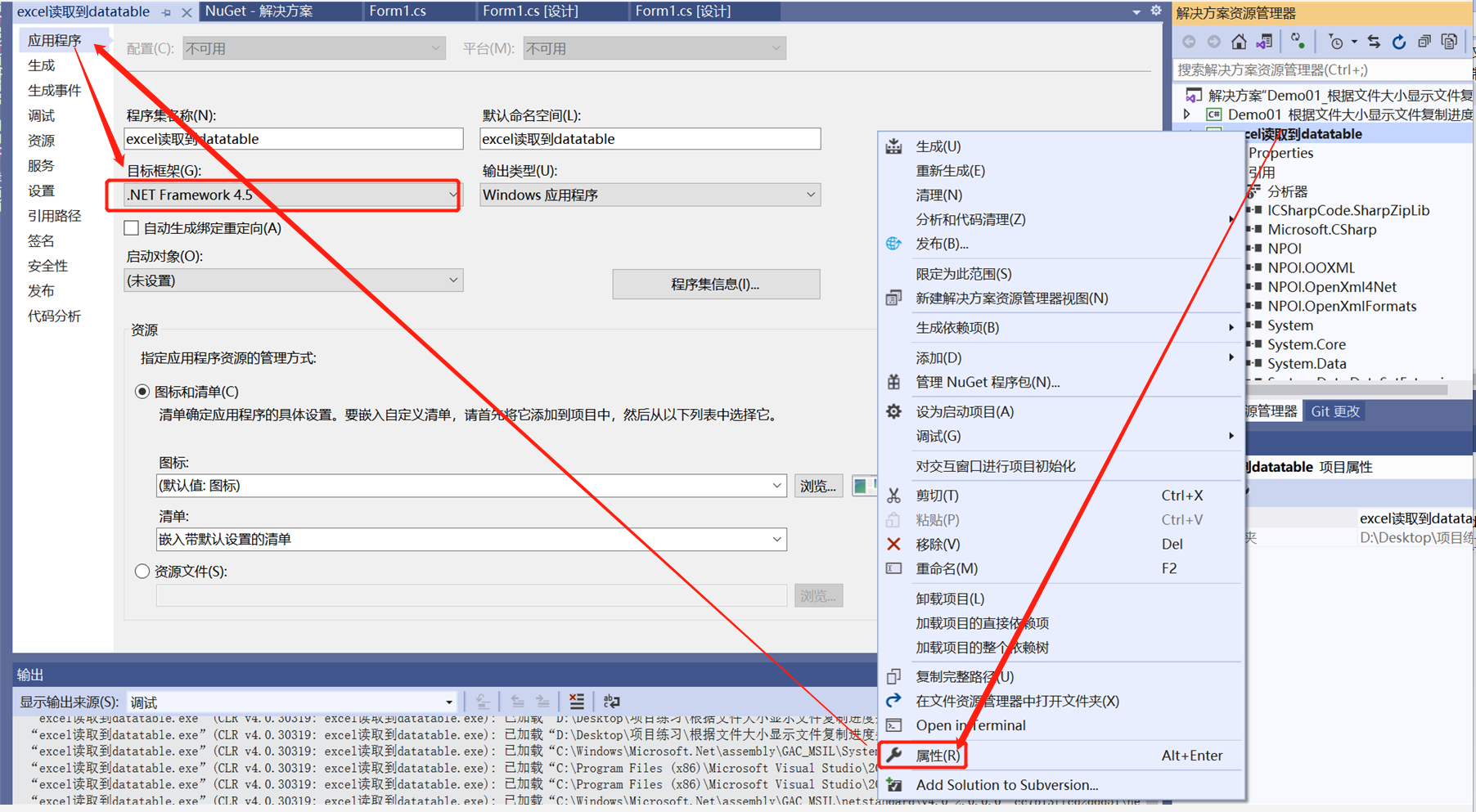
Task: Click Sync with Active Document arrows icon
Action: [1374, 42]
